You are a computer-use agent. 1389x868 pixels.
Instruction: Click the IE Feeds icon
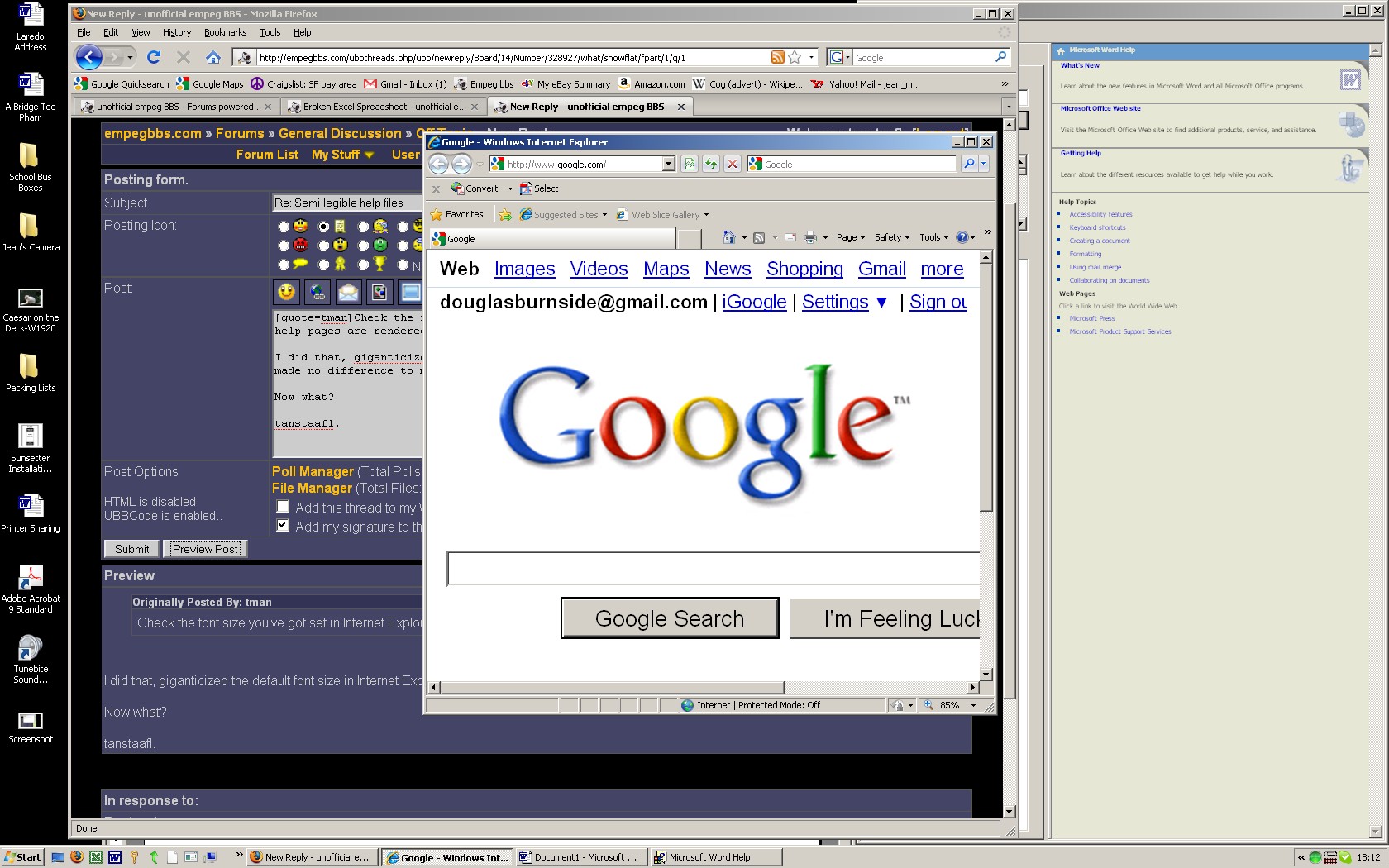759,237
